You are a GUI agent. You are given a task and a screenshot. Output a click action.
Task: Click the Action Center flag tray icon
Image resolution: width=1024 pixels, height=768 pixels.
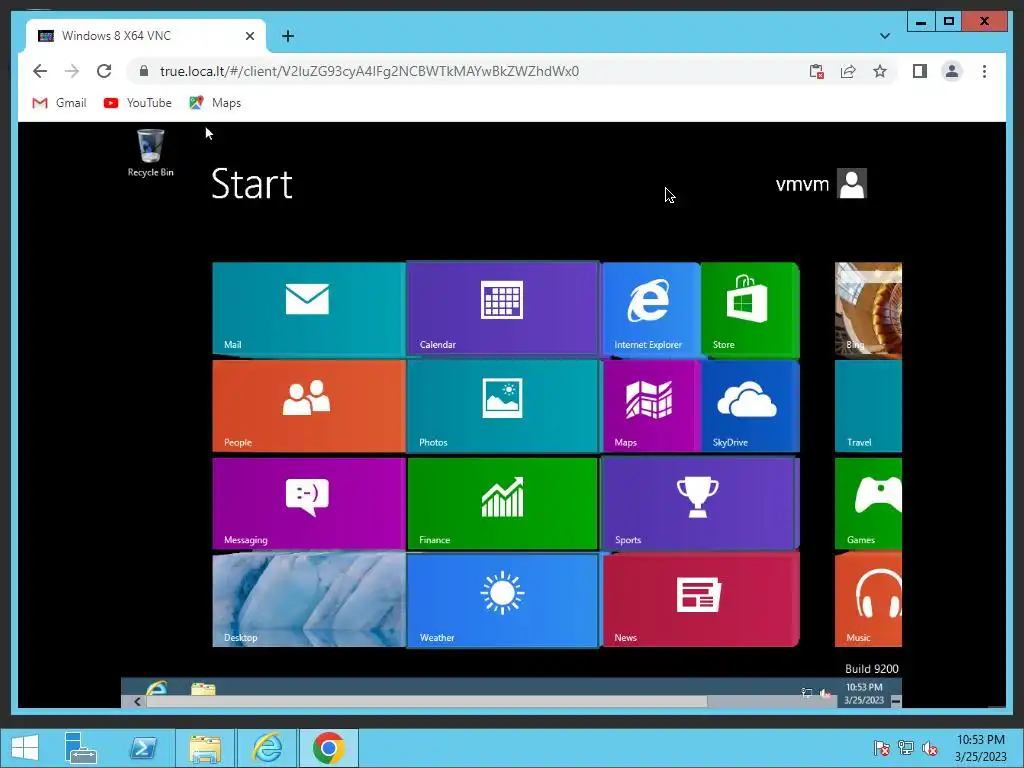coord(881,748)
